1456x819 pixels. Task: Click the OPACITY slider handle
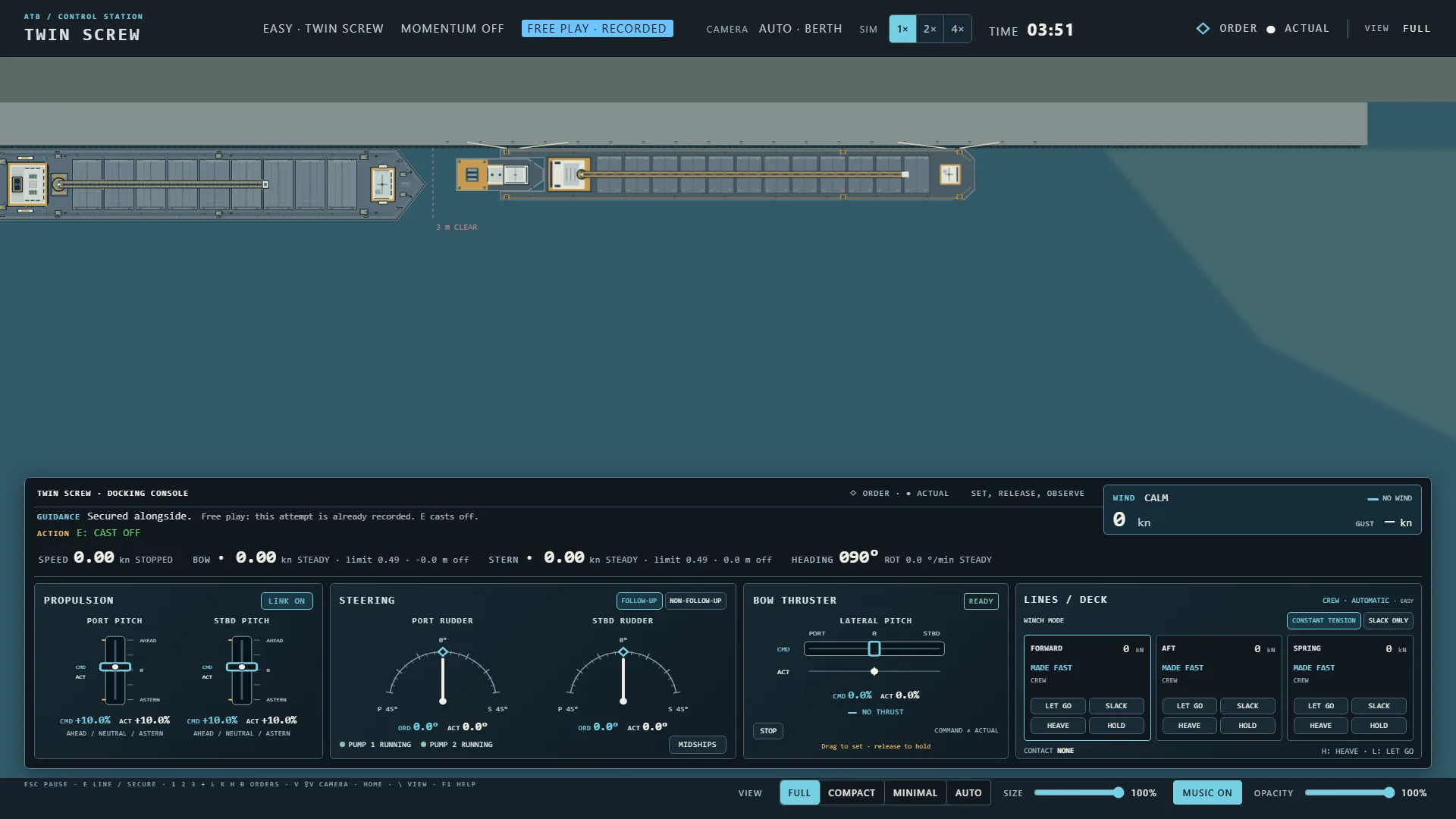pos(1389,792)
